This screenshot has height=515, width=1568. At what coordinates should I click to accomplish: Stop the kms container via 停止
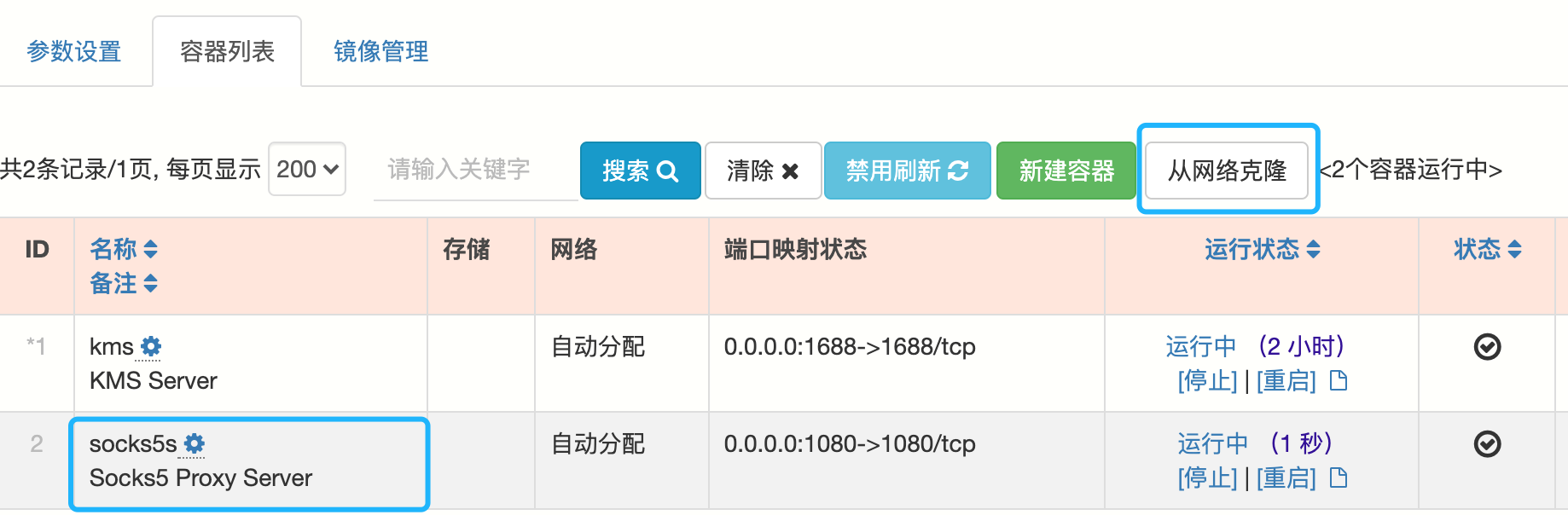[x=1207, y=380]
